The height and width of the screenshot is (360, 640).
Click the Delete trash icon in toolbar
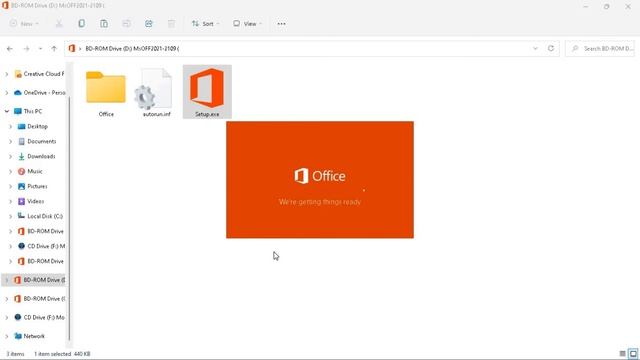click(171, 24)
